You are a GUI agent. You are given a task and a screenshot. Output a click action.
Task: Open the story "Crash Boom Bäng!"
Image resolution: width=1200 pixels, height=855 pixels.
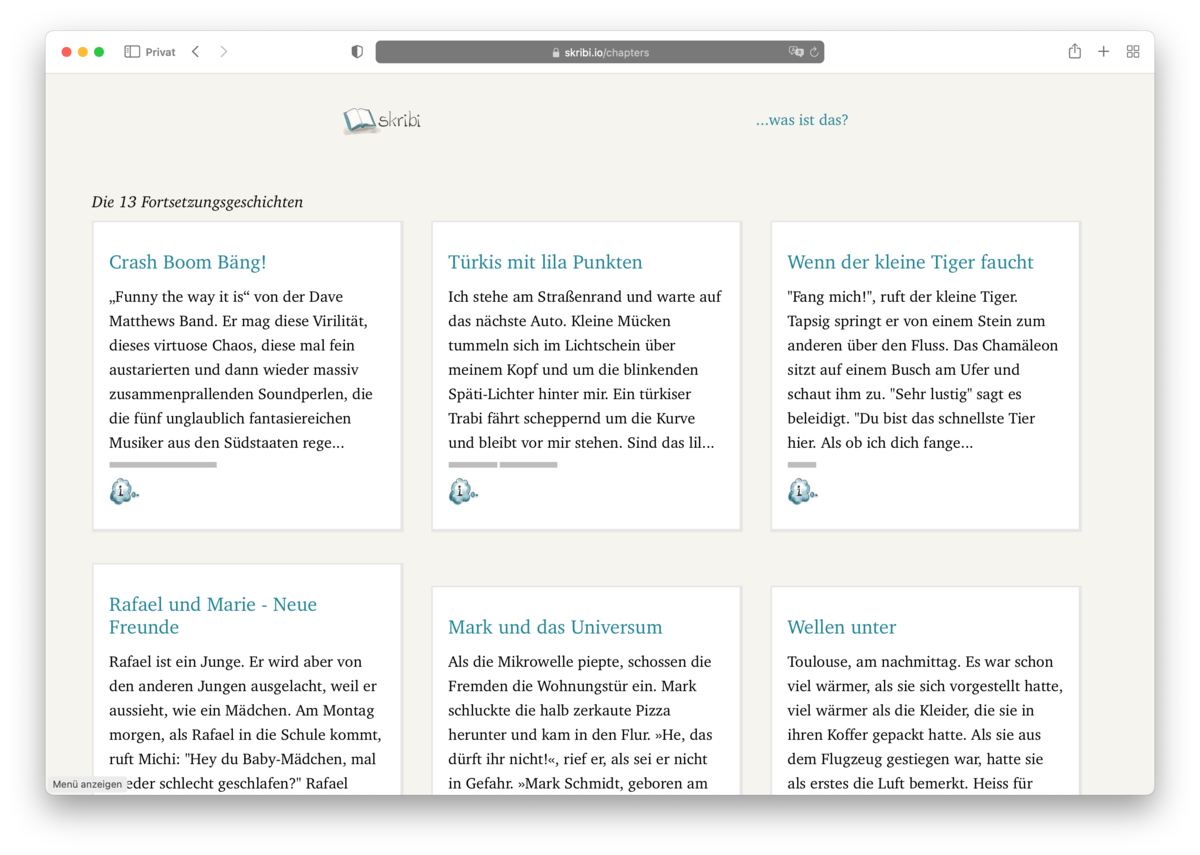187,262
